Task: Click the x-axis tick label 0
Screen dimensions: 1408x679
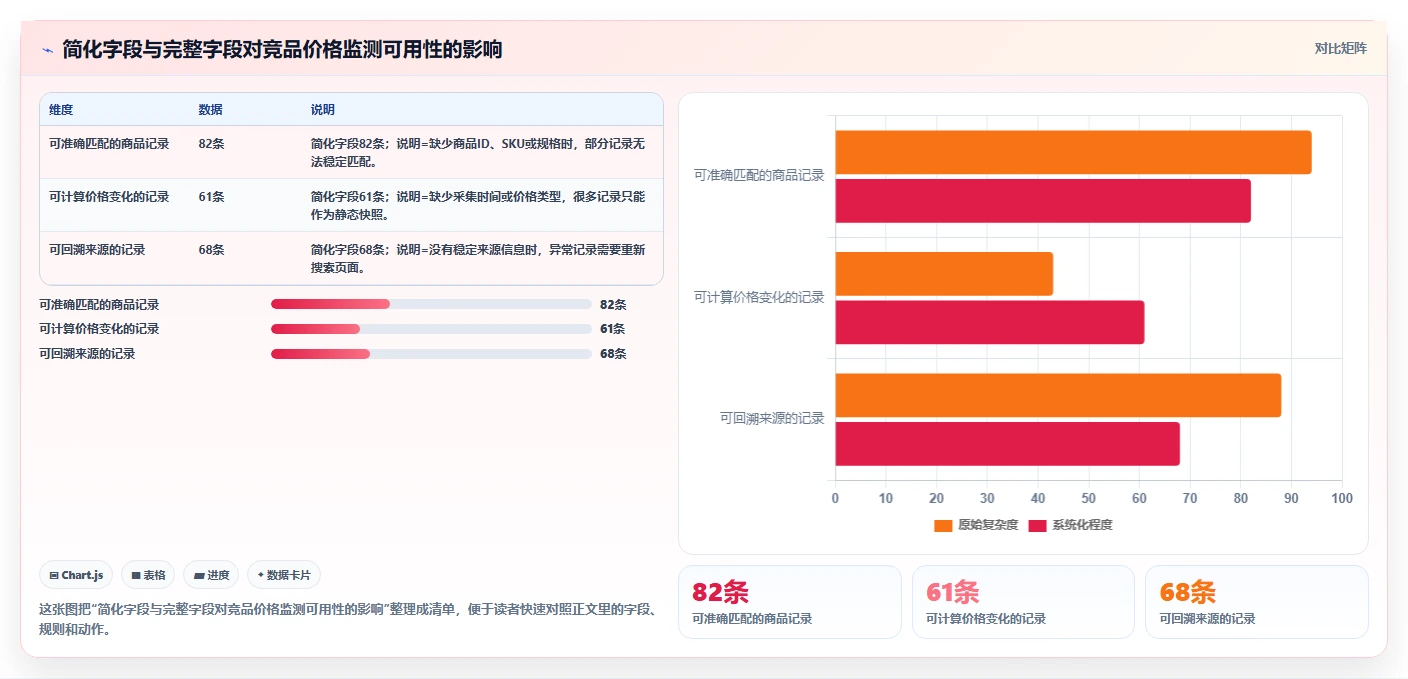Action: pyautogui.click(x=836, y=498)
